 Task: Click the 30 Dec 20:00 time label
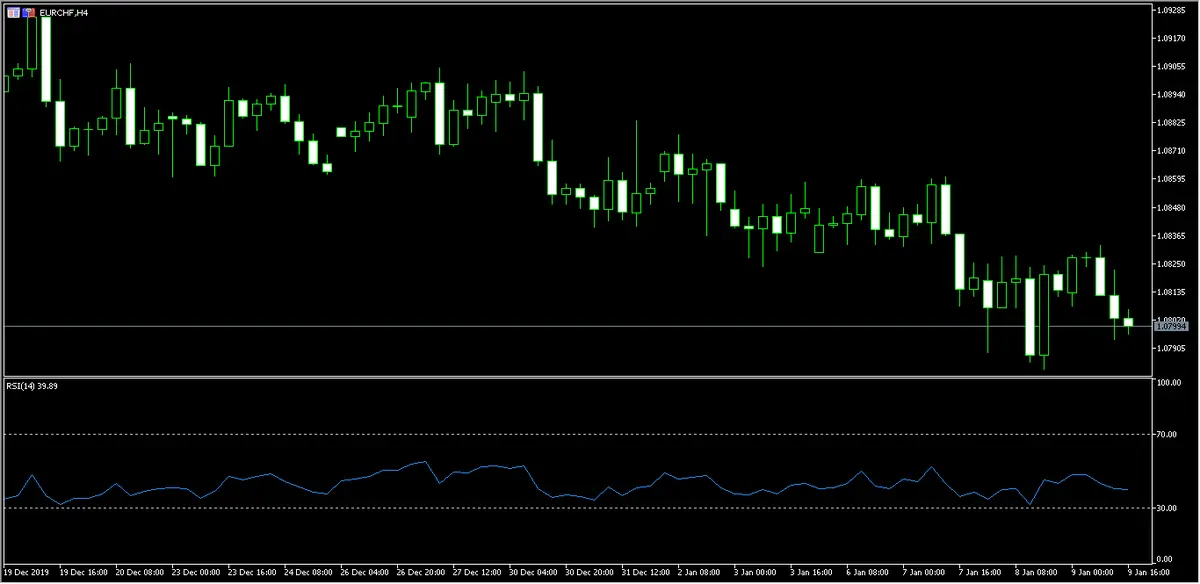588,573
